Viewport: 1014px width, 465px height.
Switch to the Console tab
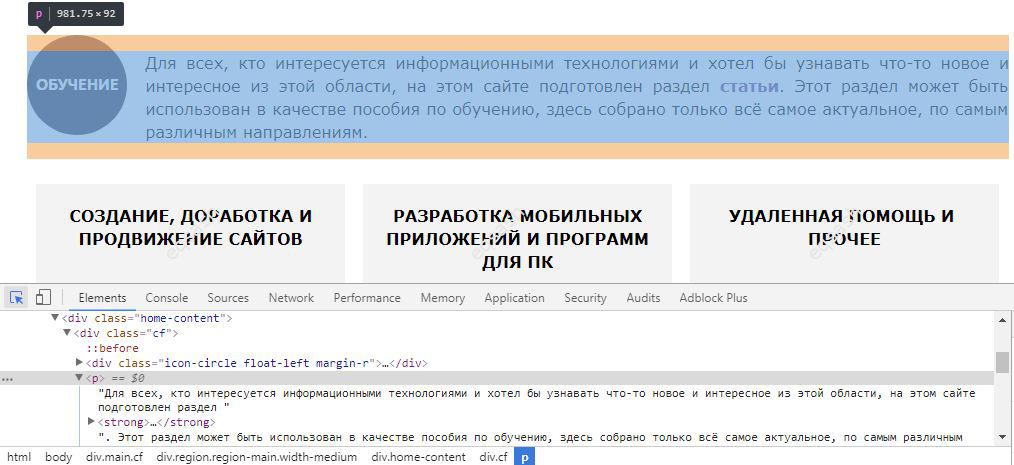(x=167, y=298)
